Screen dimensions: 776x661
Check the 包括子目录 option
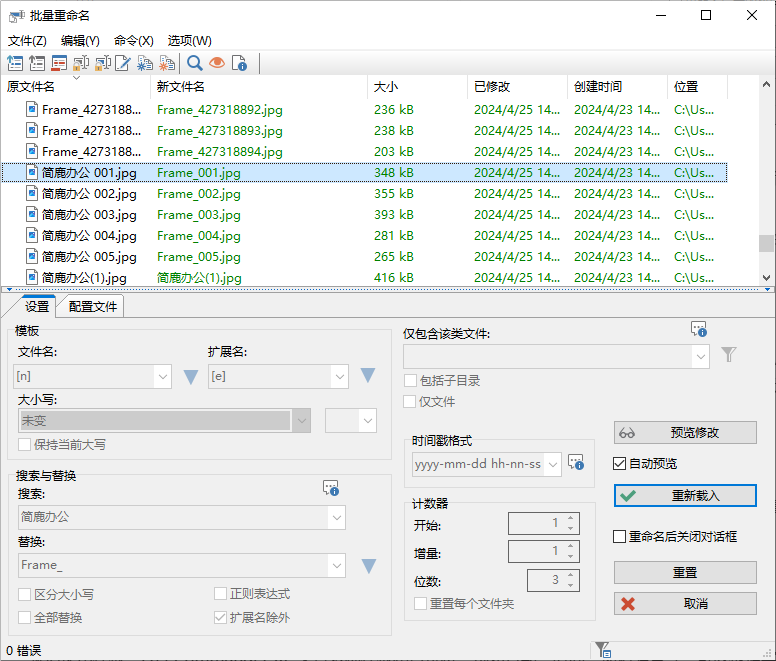coord(411,380)
